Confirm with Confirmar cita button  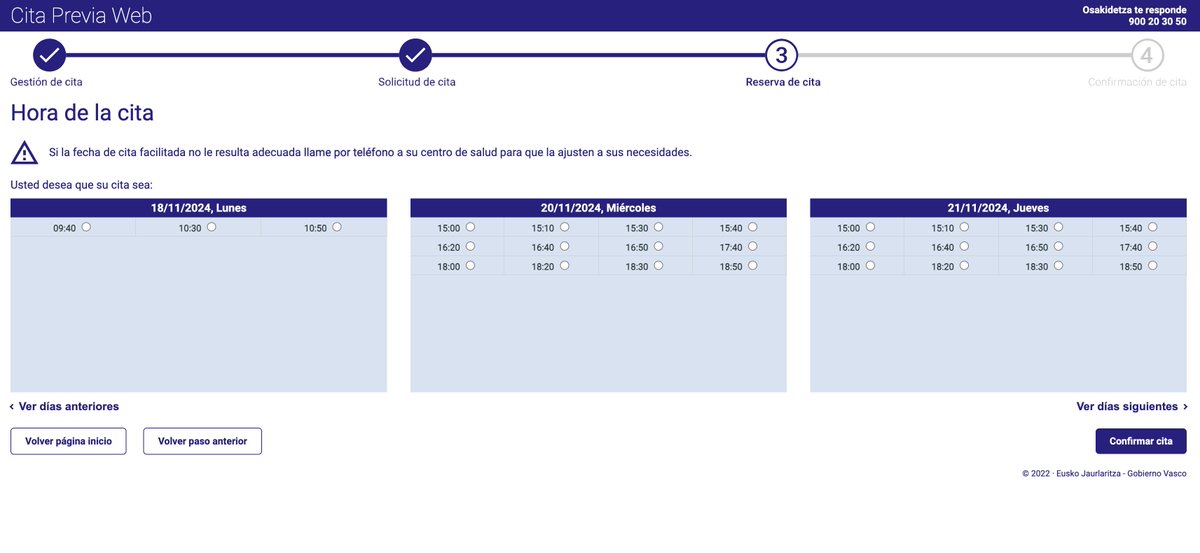coord(1141,441)
